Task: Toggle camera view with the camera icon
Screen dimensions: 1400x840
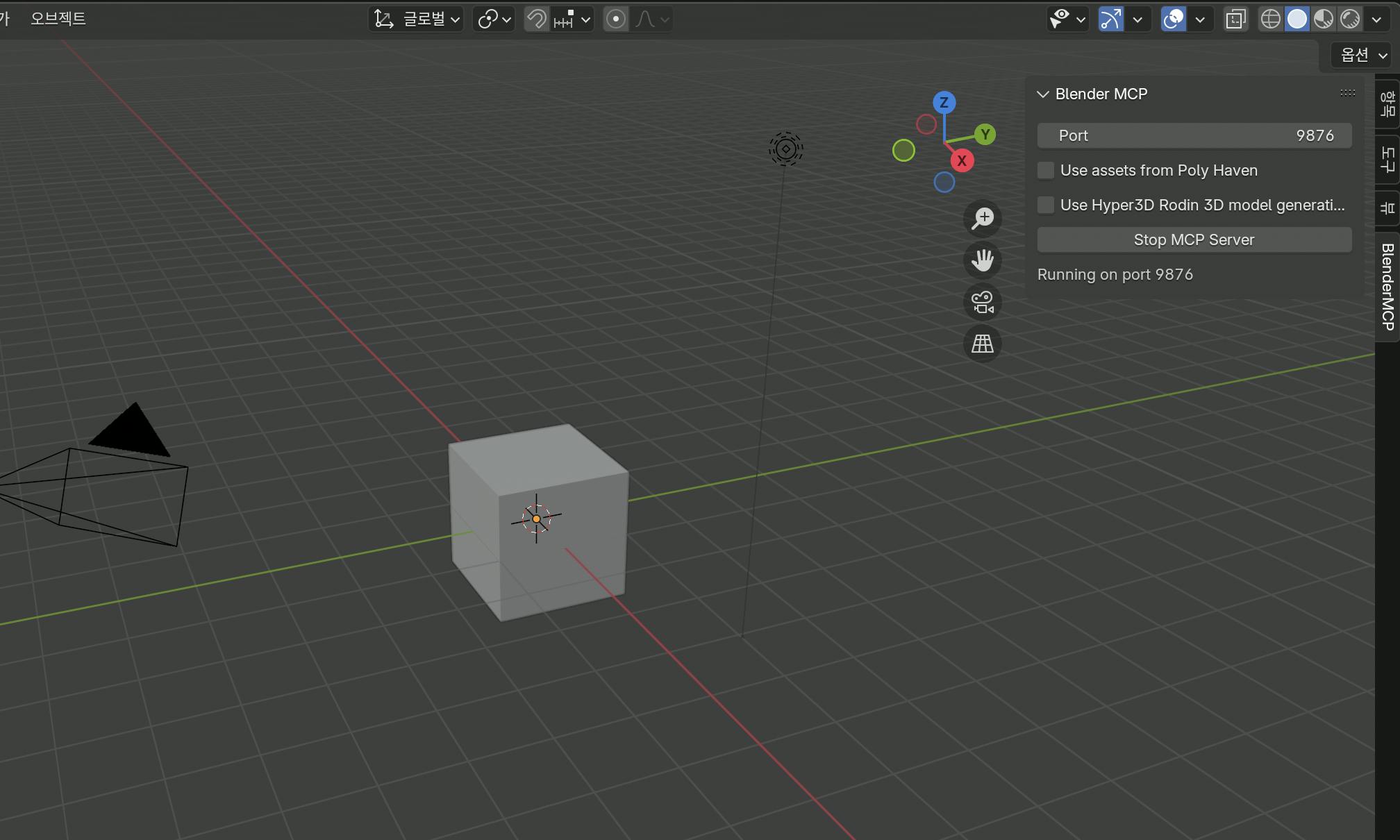Action: (983, 302)
